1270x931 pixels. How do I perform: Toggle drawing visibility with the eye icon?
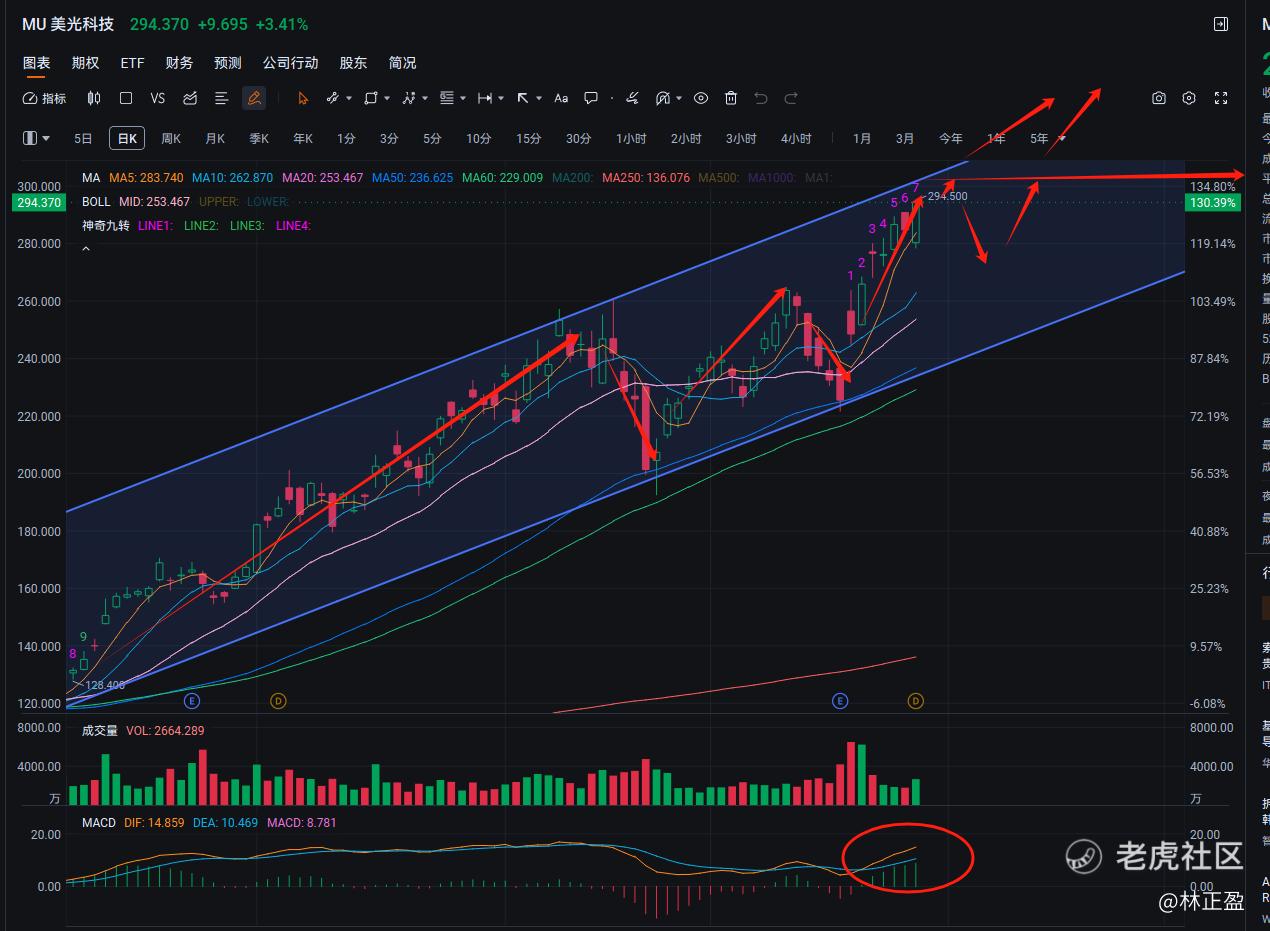701,98
